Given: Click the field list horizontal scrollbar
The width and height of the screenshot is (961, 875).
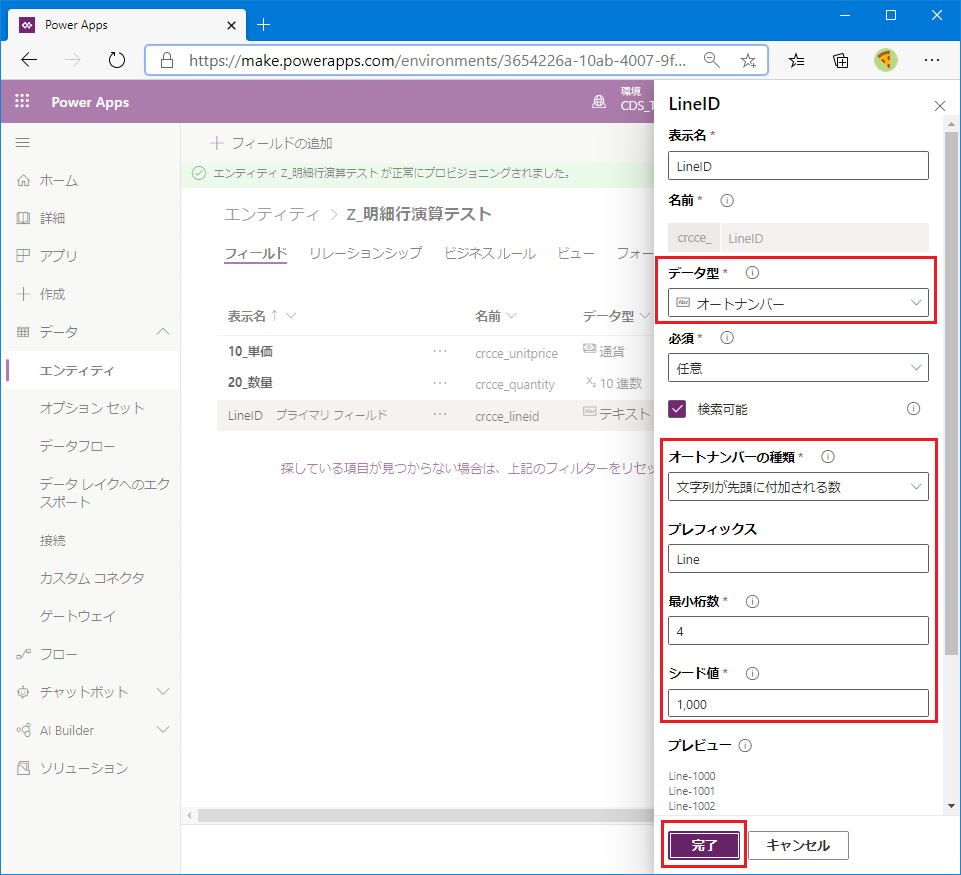Looking at the screenshot, I should tap(426, 816).
